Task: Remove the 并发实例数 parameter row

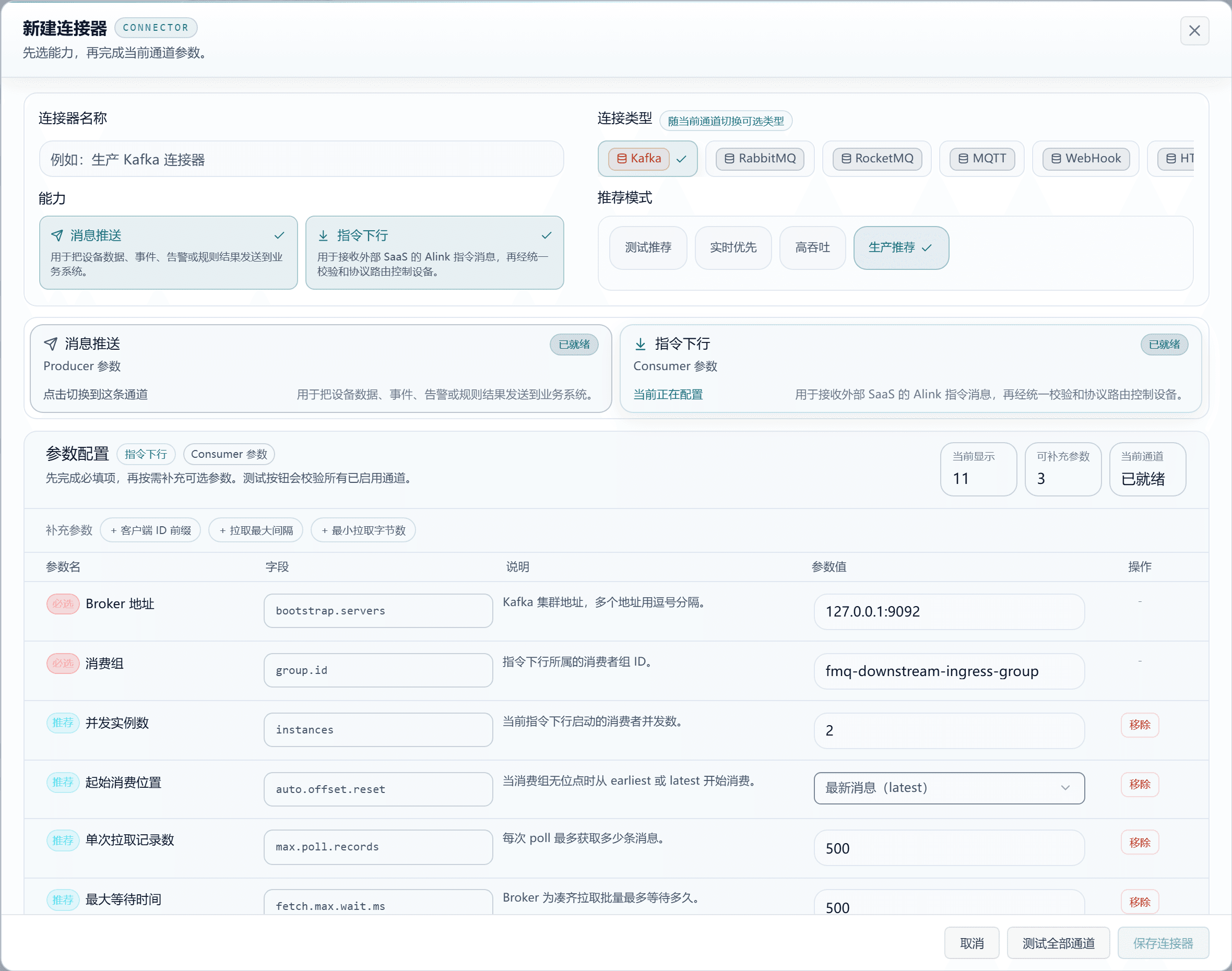Action: [x=1139, y=725]
